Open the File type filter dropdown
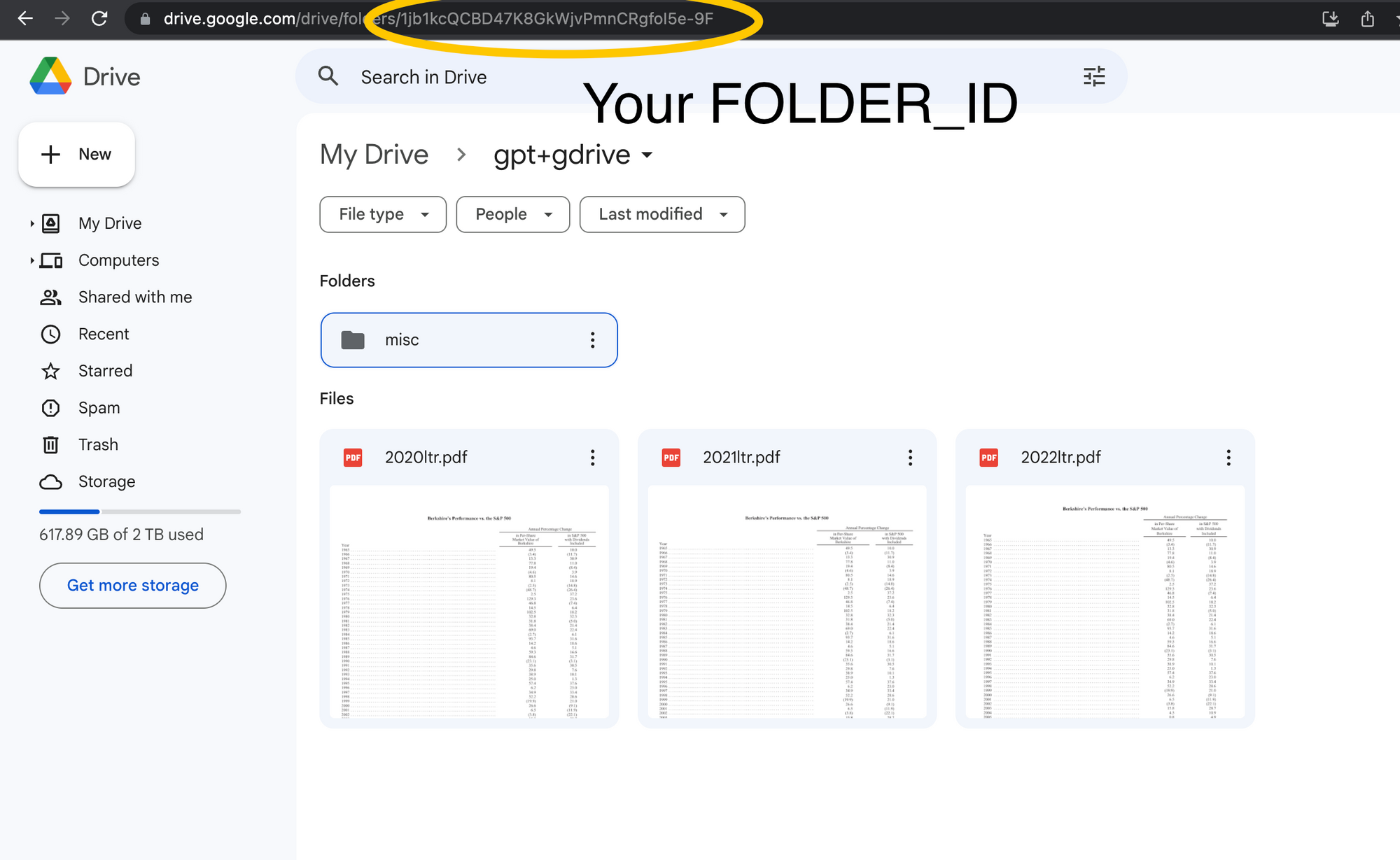This screenshot has width=1400, height=860. [x=383, y=214]
